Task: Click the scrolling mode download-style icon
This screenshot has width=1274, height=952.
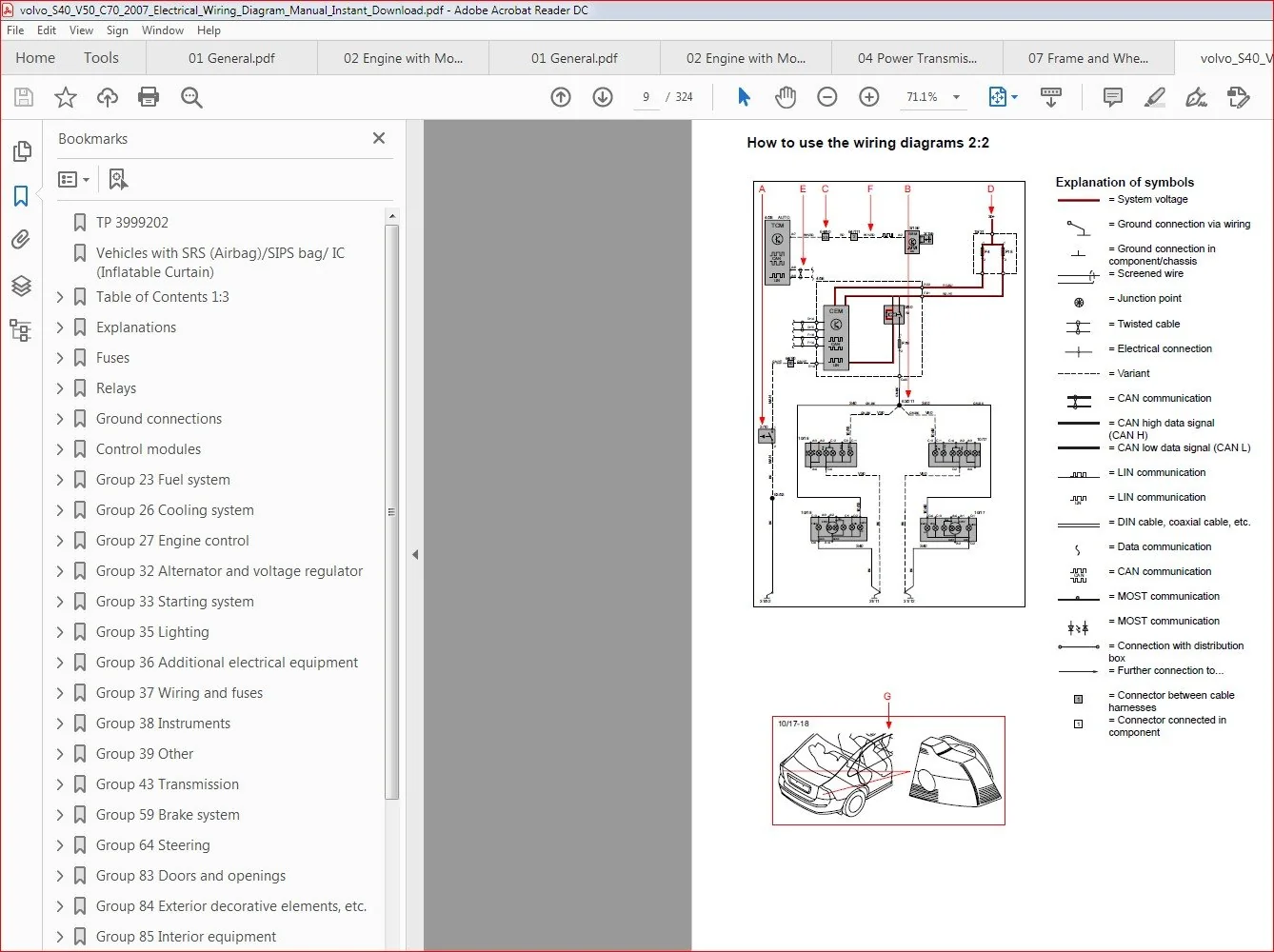Action: 1051,97
